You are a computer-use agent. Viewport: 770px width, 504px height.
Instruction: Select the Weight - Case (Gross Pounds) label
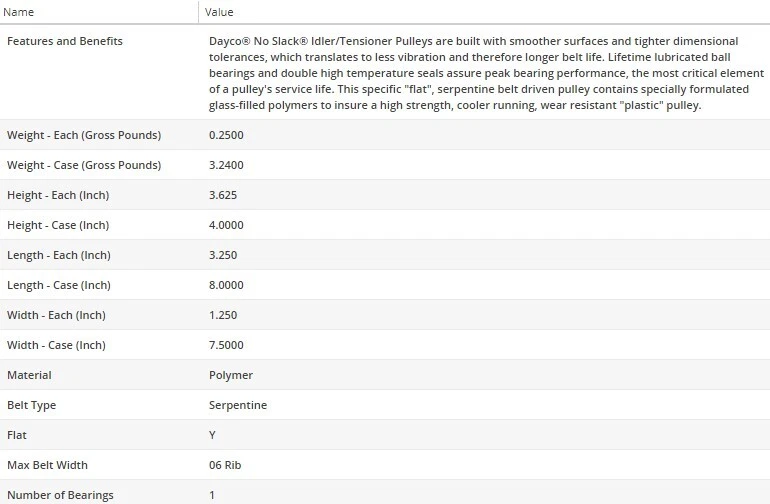(x=84, y=165)
